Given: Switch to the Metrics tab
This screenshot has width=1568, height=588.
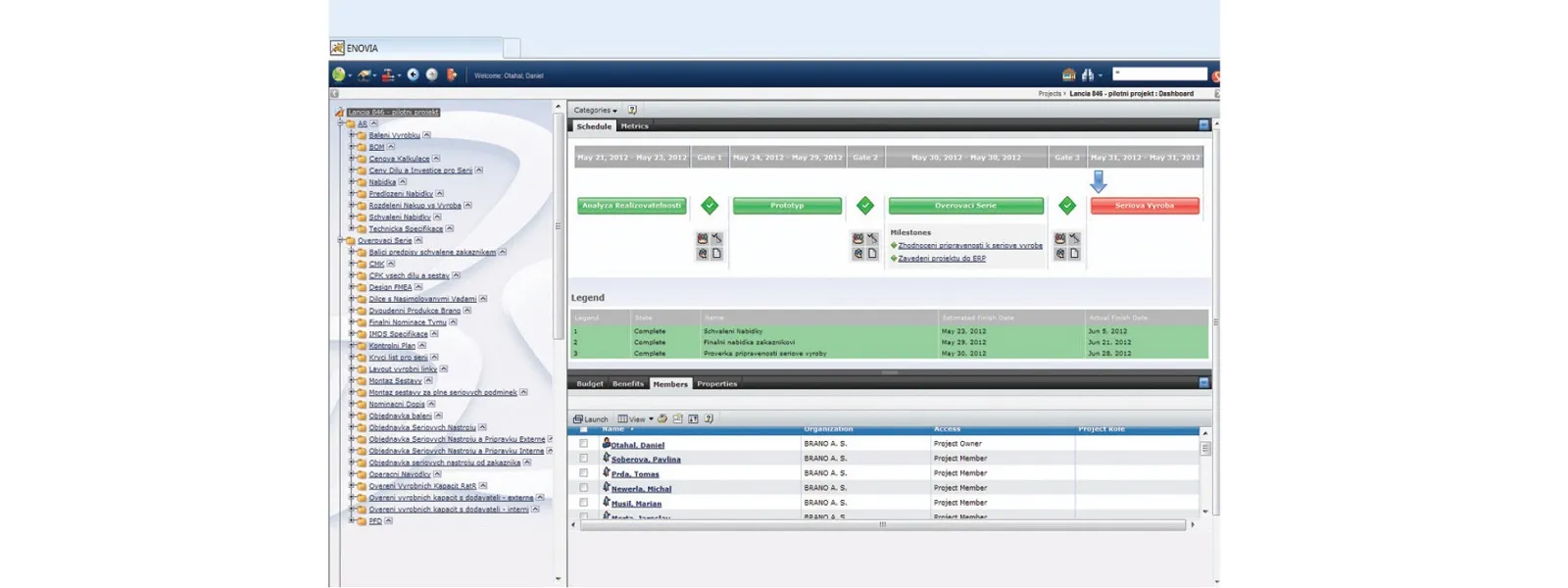Looking at the screenshot, I should 634,126.
